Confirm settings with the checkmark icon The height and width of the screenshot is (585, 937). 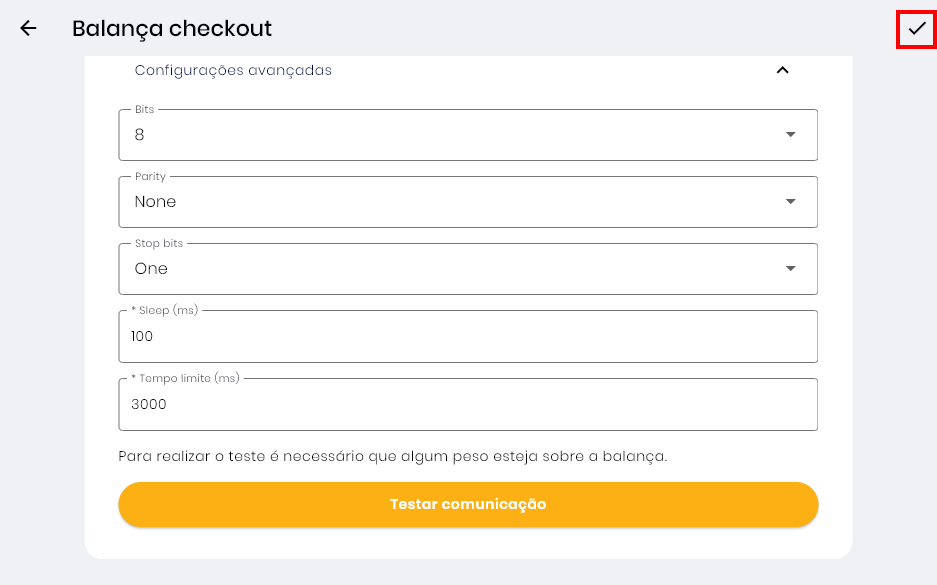(916, 29)
